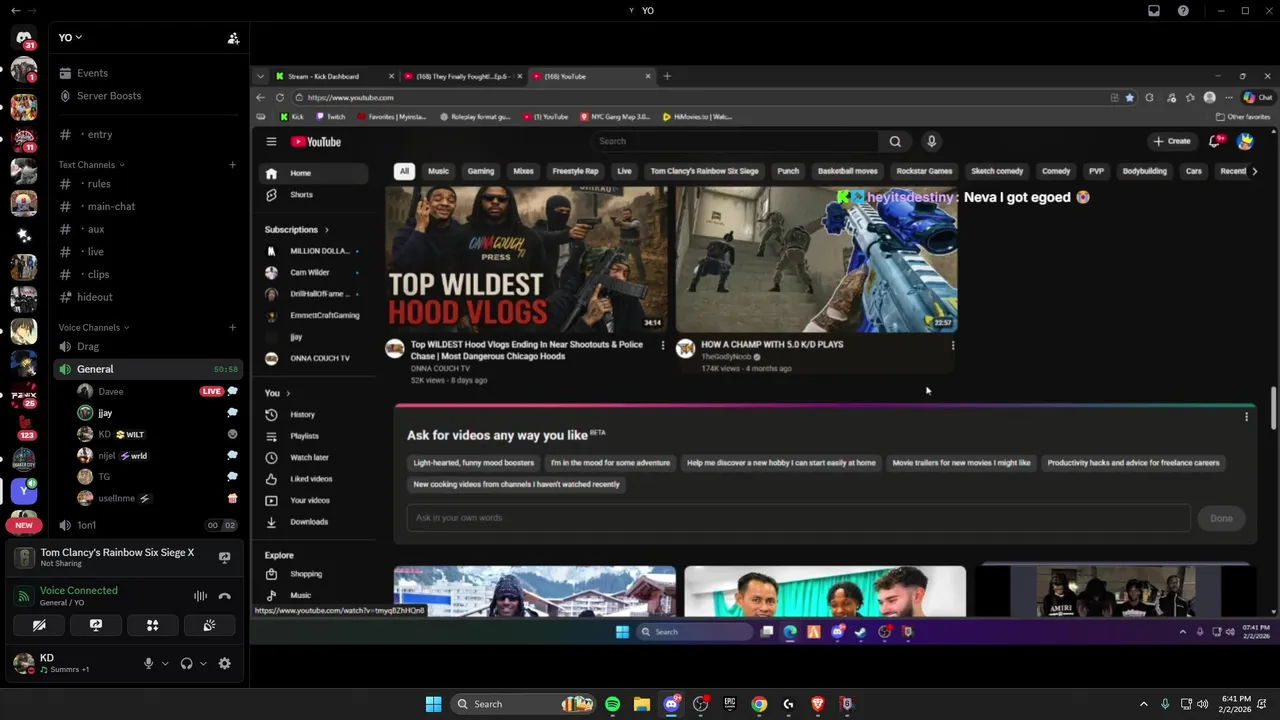Click the YouTube Create button
Screen dimensions: 1280x720
tap(1172, 141)
